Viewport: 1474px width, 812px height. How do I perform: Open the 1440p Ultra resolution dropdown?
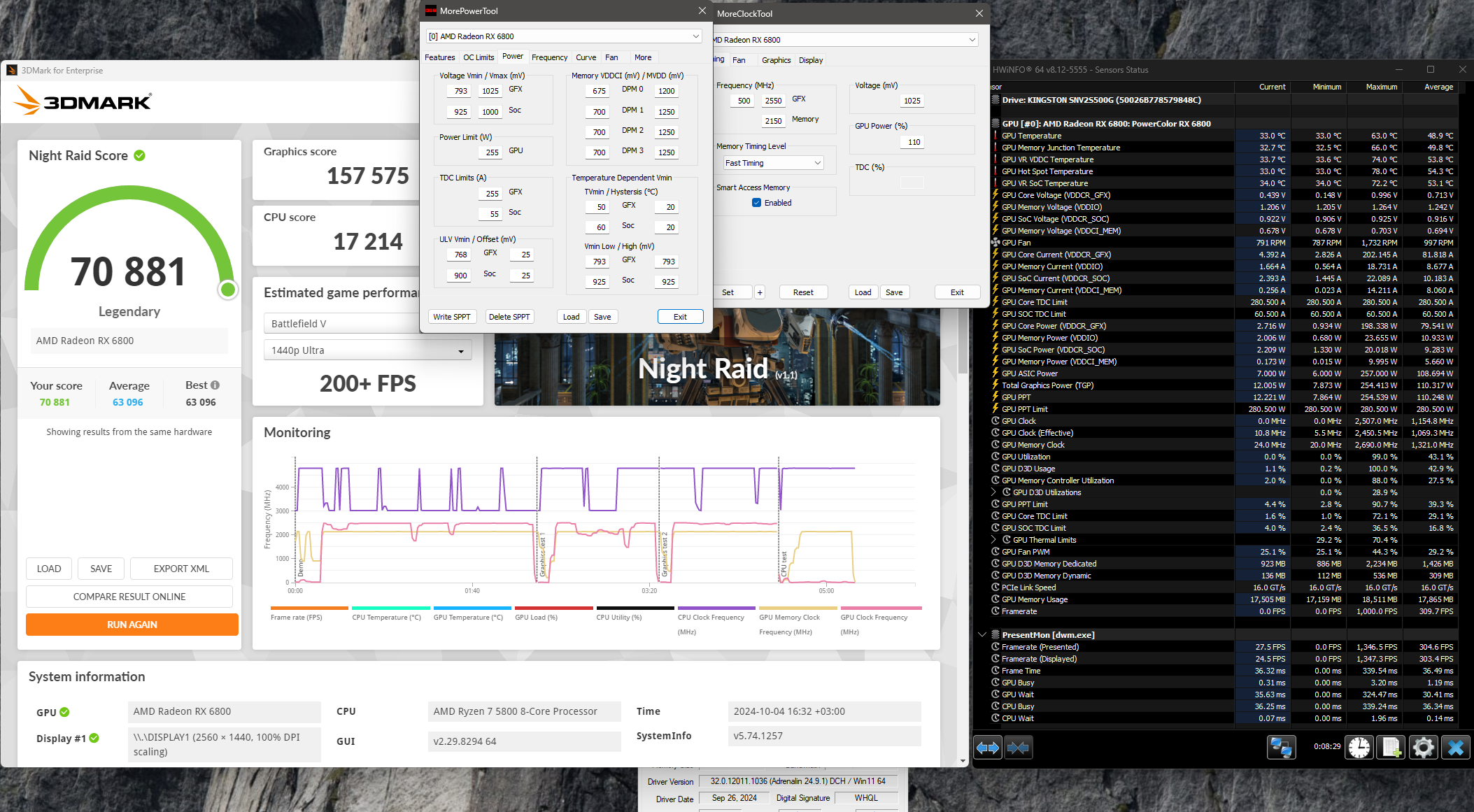click(367, 350)
